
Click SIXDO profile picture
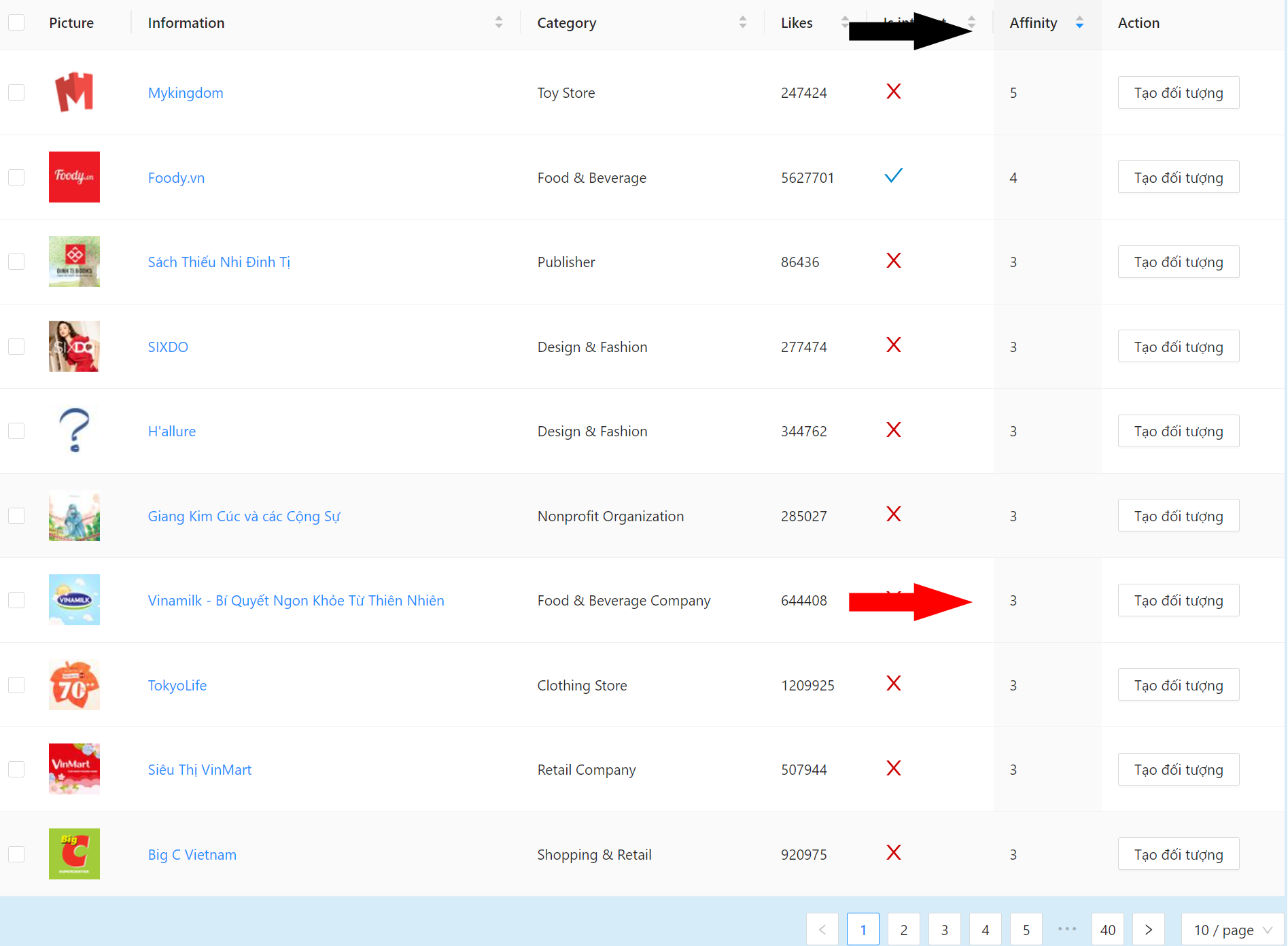(74, 346)
